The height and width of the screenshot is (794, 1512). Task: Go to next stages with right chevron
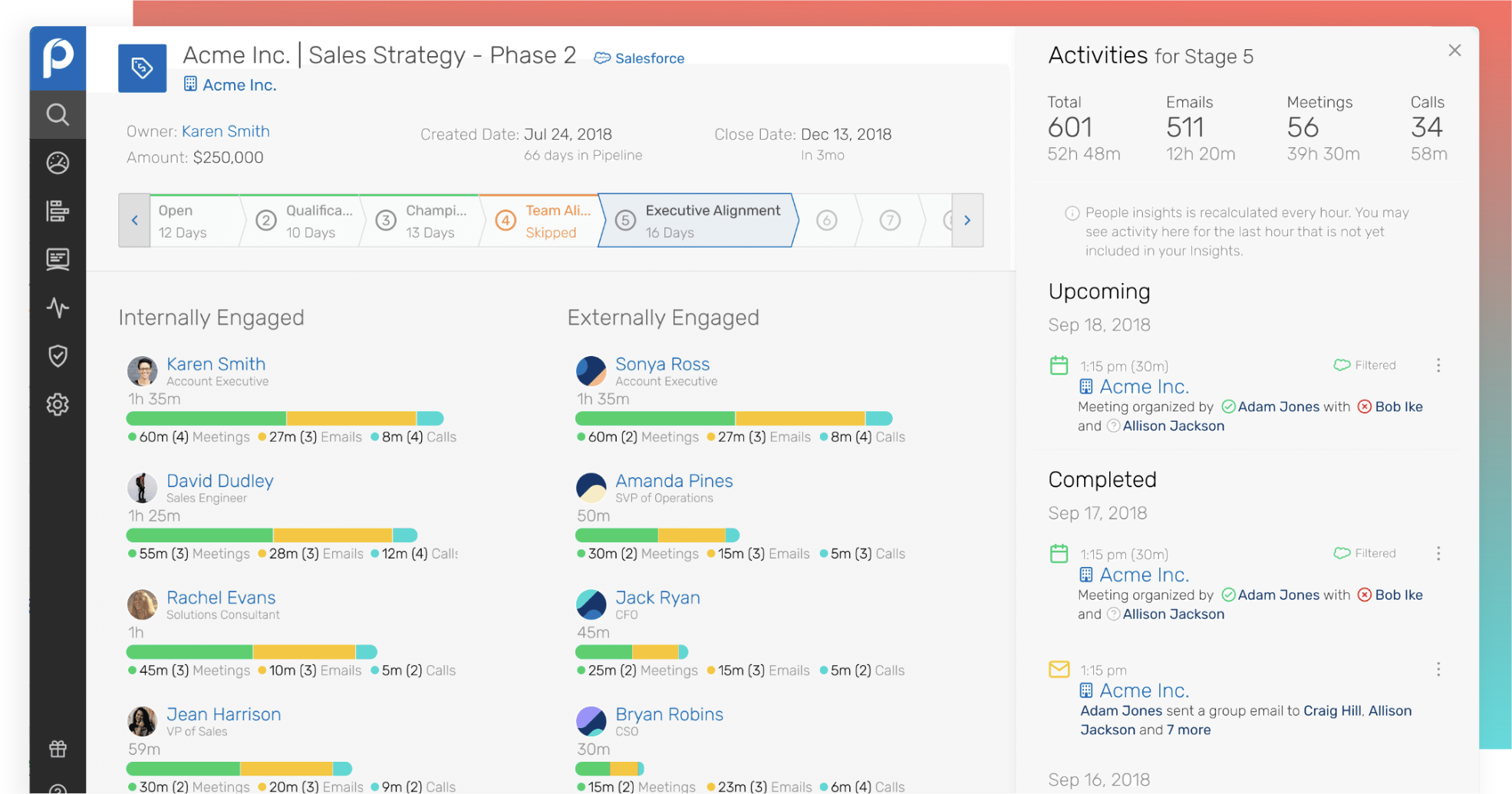click(967, 220)
